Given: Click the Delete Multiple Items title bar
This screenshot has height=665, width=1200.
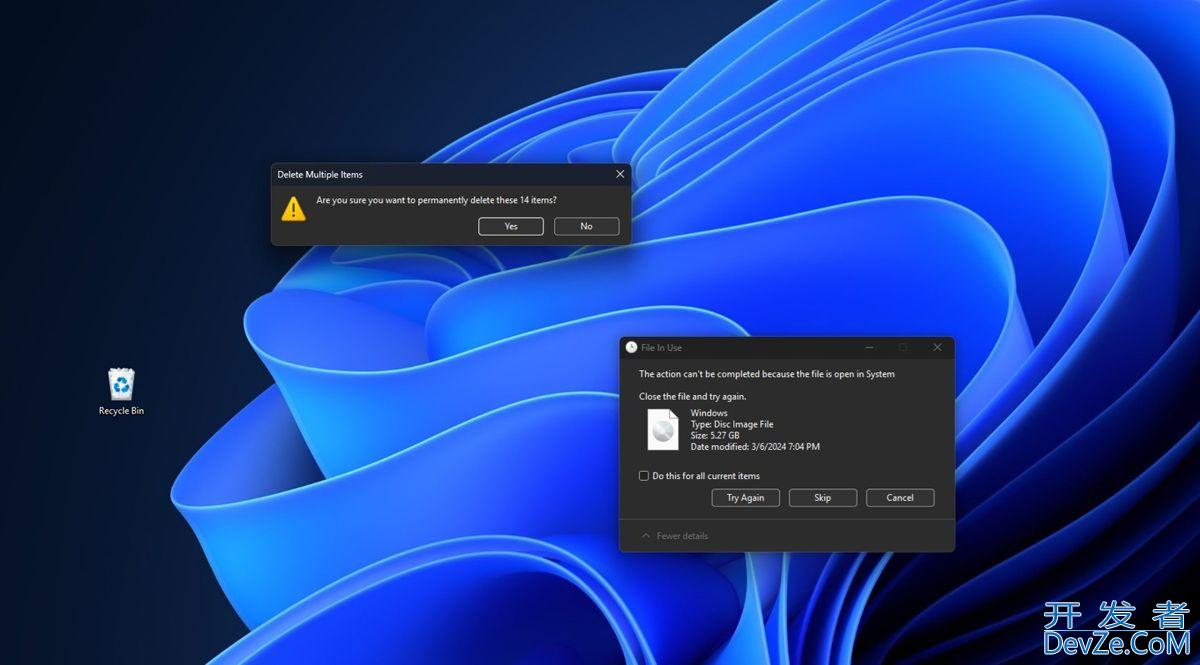Looking at the screenshot, I should (x=420, y=173).
